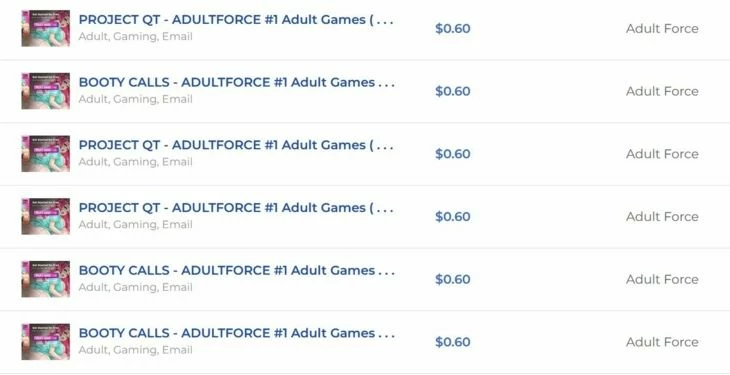The image size is (730, 375).
Task: Open thumbnail of the first BOOTY CALLS offer
Action: 46,91
